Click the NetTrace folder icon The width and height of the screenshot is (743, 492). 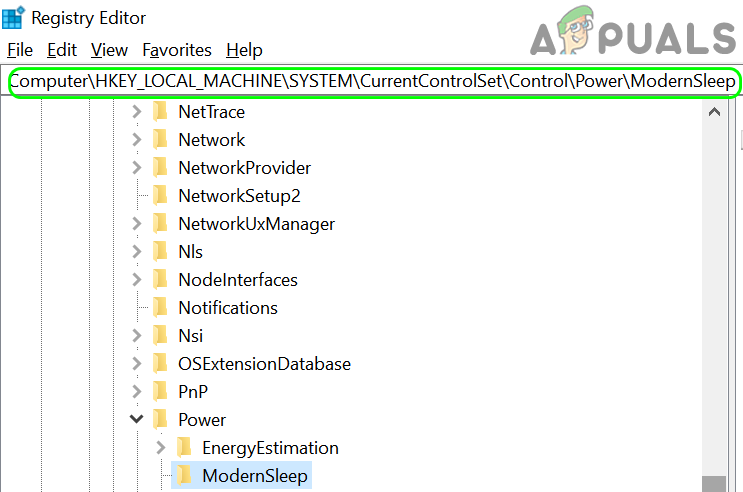160,111
